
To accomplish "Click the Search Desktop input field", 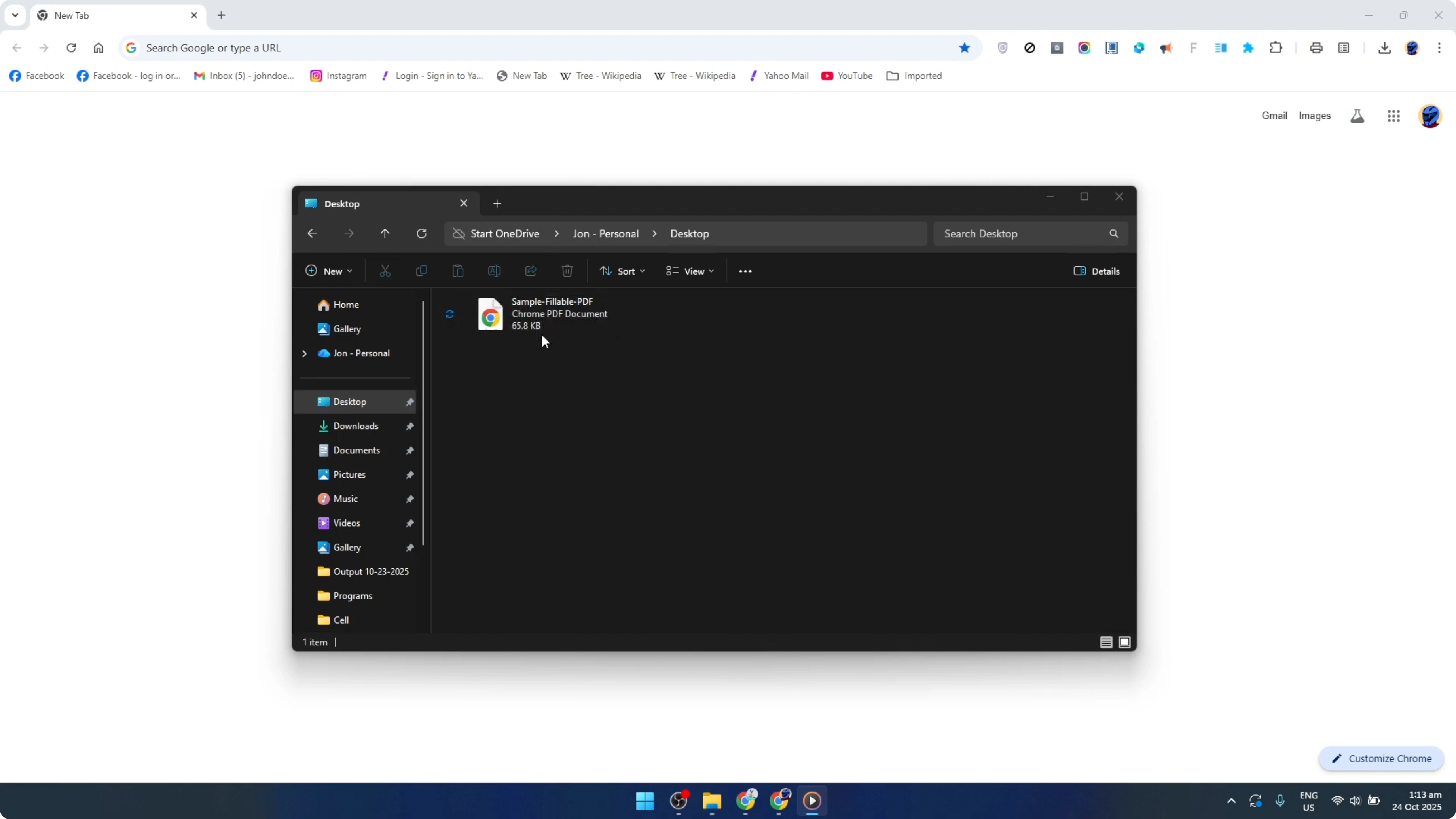I will (x=1017, y=233).
